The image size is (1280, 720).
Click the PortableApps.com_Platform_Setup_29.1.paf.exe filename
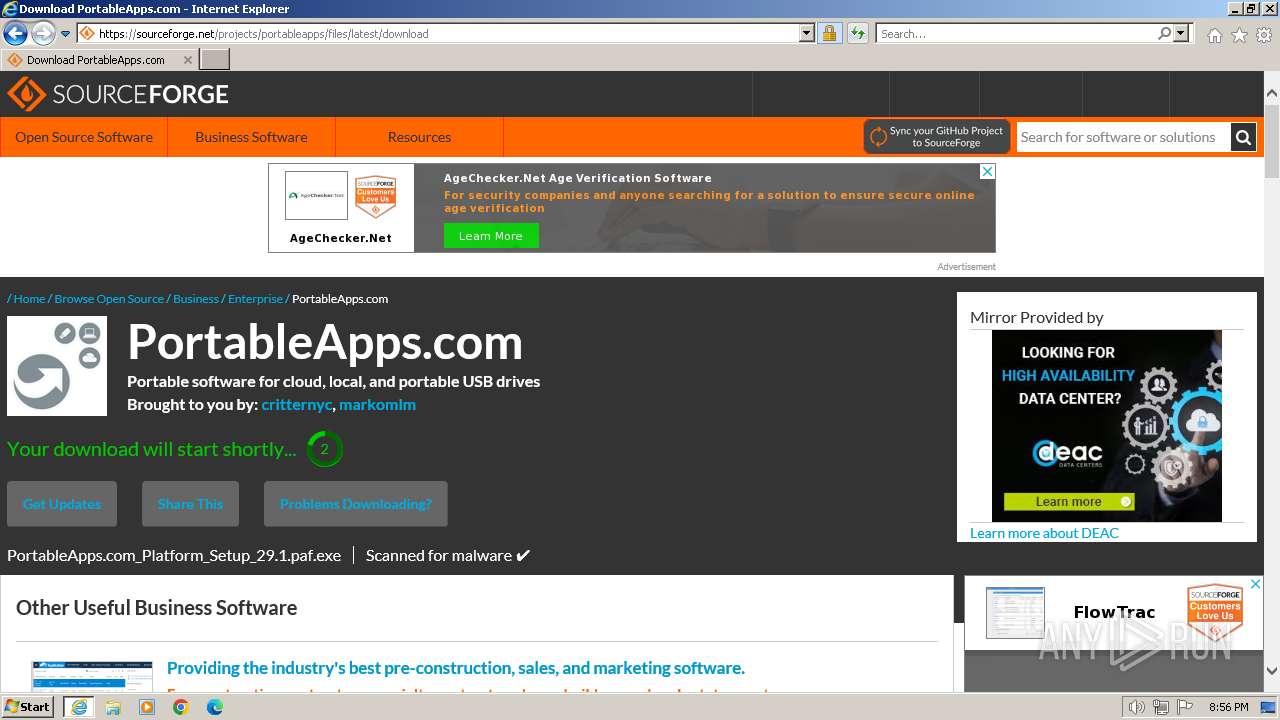174,555
